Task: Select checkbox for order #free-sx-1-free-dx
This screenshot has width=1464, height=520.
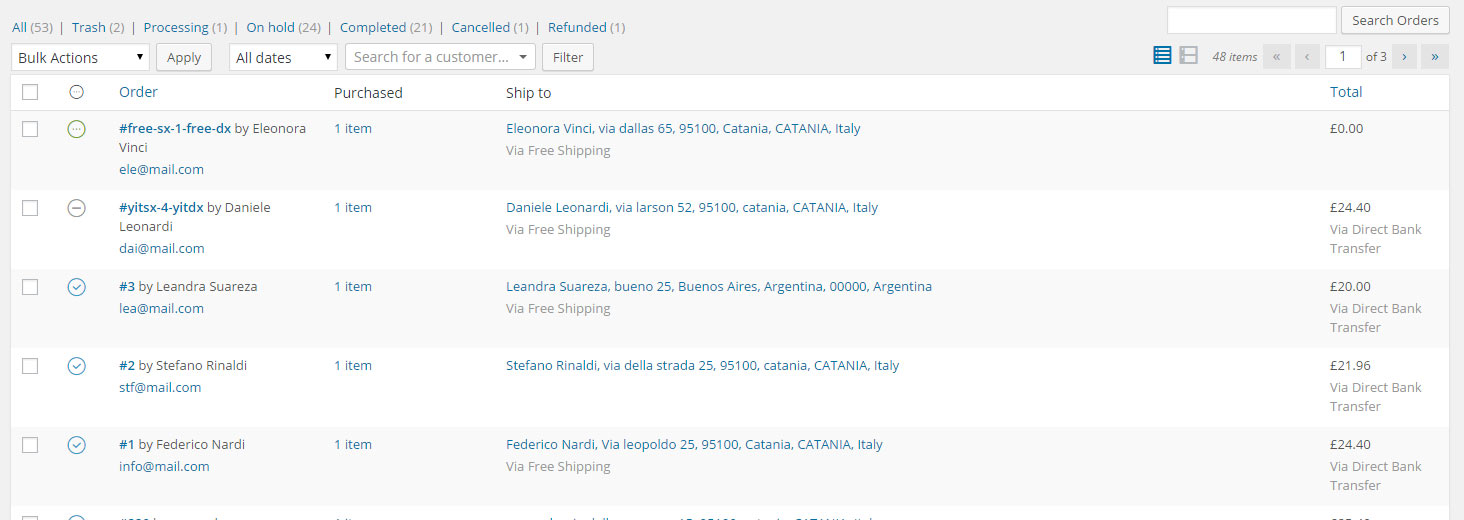Action: click(30, 129)
